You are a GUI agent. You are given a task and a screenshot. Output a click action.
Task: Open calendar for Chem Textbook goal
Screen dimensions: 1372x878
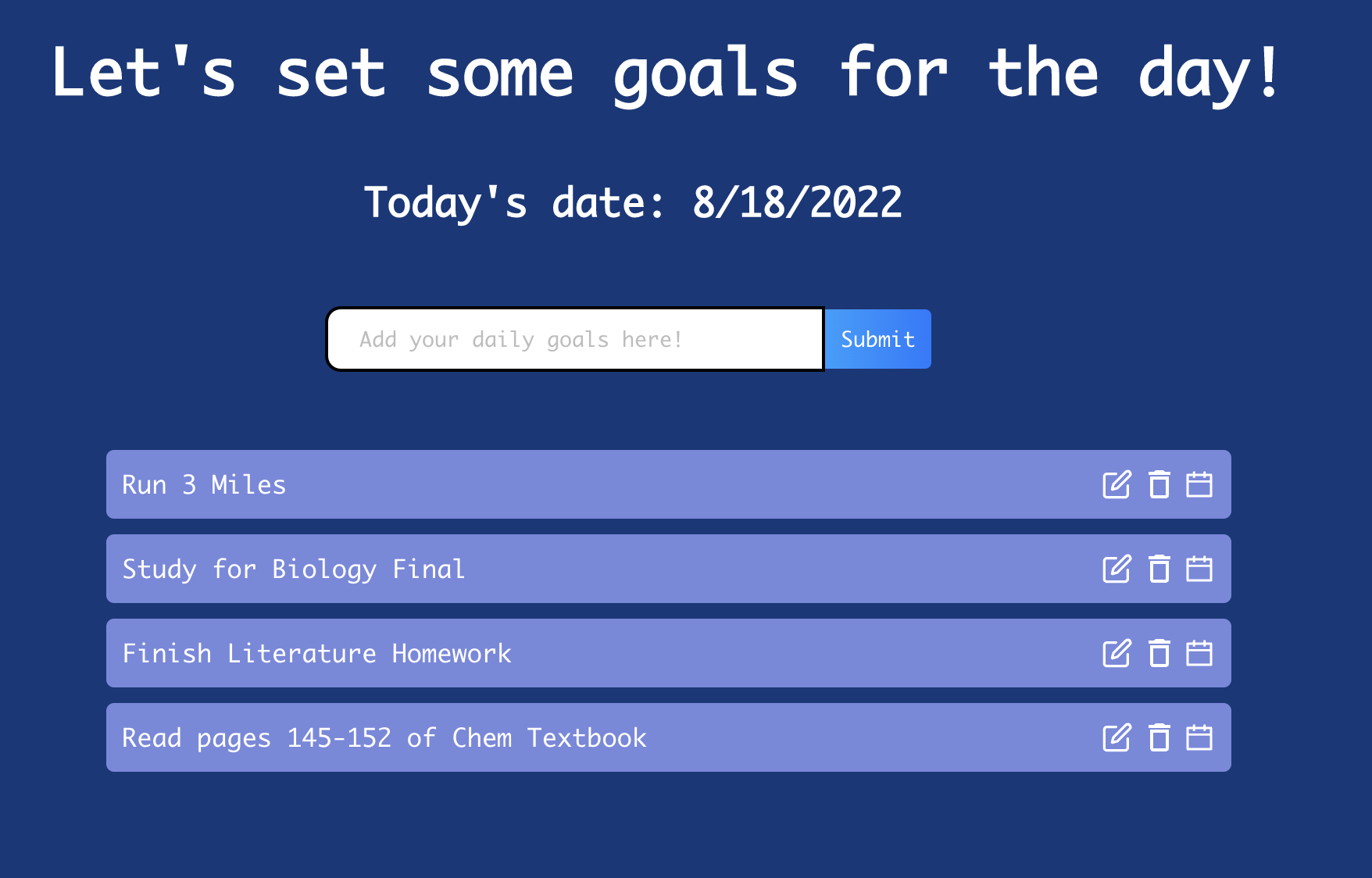point(1199,737)
